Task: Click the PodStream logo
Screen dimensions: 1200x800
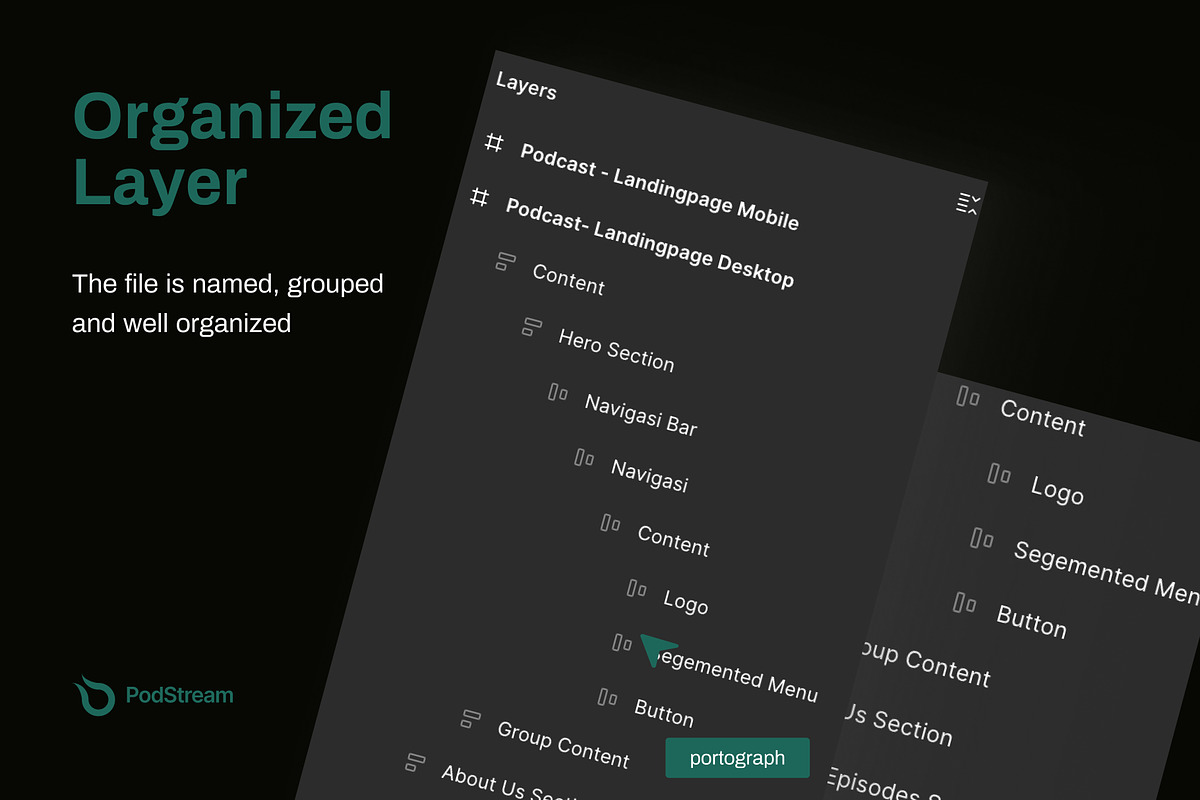Action: click(153, 695)
